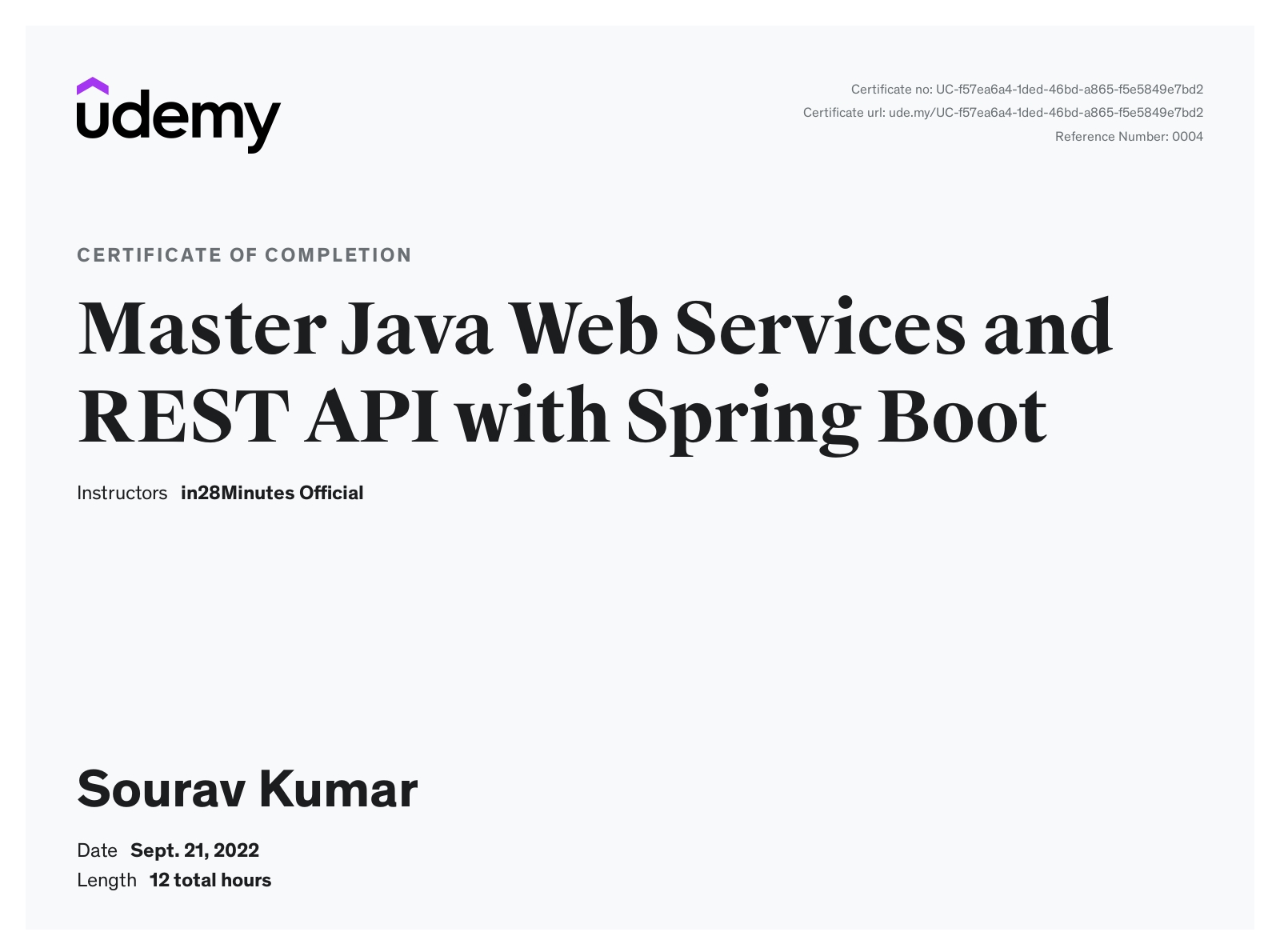Click the certificate number UC-f57ea6a4 value
Screen dimensions: 1280x952
point(1069,90)
